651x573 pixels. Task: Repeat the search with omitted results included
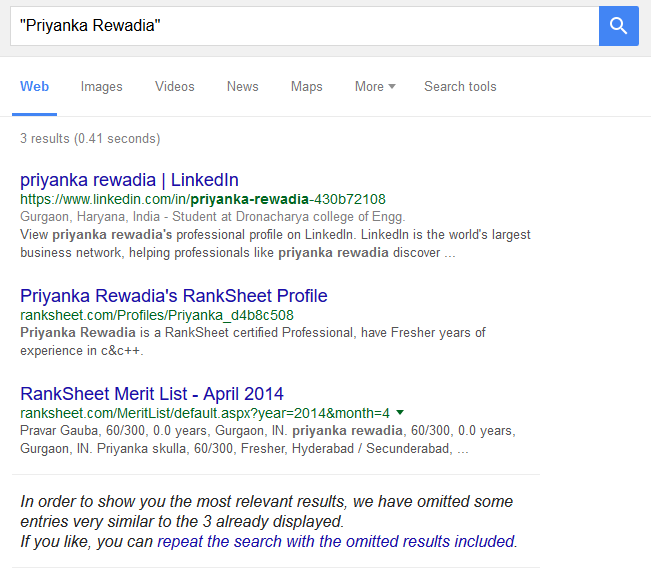(337, 541)
